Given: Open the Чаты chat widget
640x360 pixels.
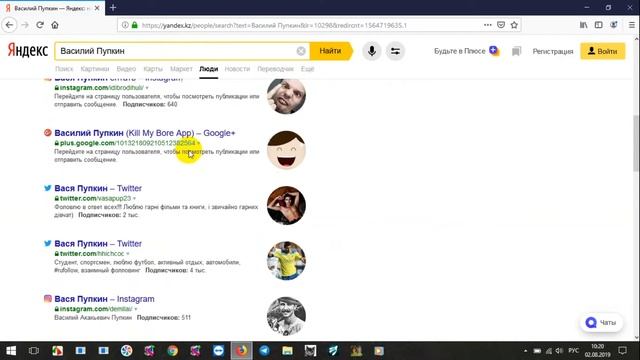Looking at the screenshot, I should [x=601, y=322].
